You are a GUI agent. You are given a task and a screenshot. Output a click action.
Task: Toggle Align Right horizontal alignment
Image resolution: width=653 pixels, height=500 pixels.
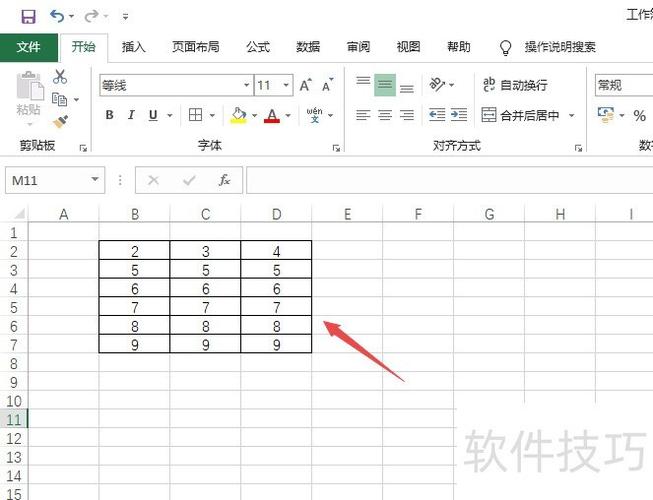(x=407, y=115)
